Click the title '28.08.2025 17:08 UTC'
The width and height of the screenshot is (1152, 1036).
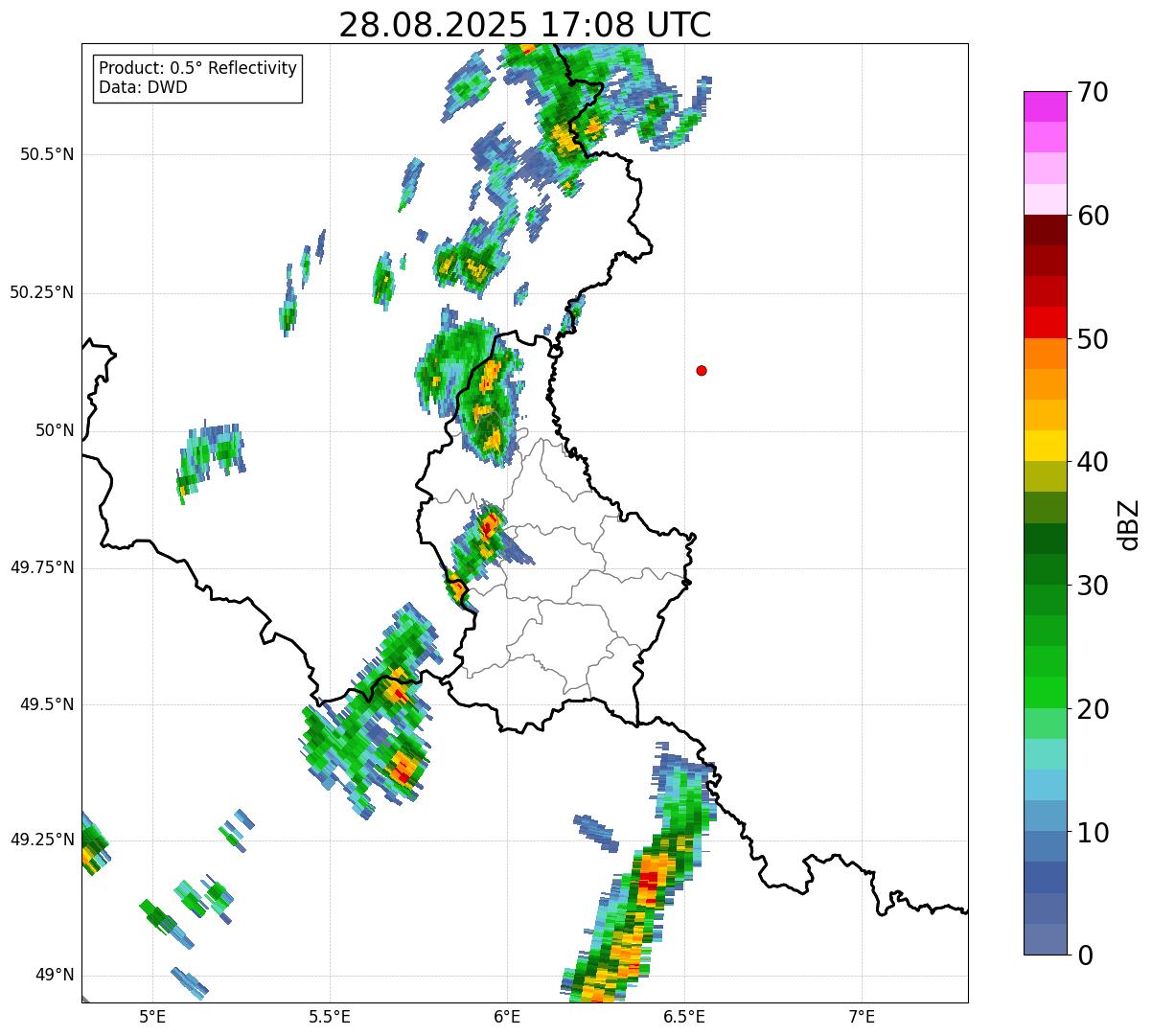click(x=525, y=24)
